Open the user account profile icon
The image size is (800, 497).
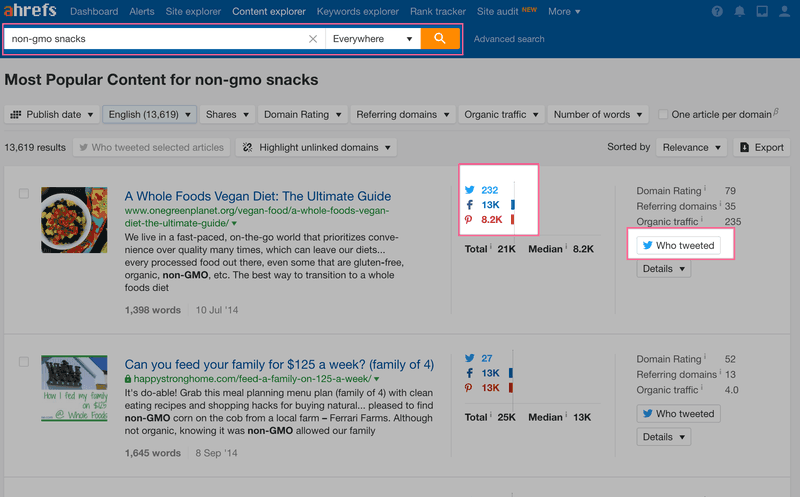[784, 11]
